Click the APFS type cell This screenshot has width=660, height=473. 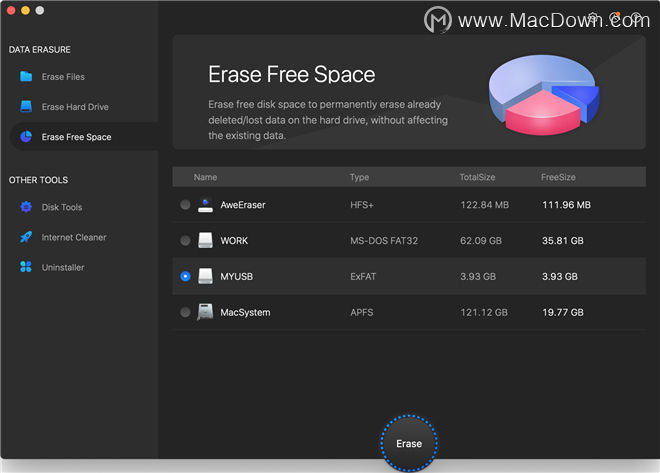362,312
